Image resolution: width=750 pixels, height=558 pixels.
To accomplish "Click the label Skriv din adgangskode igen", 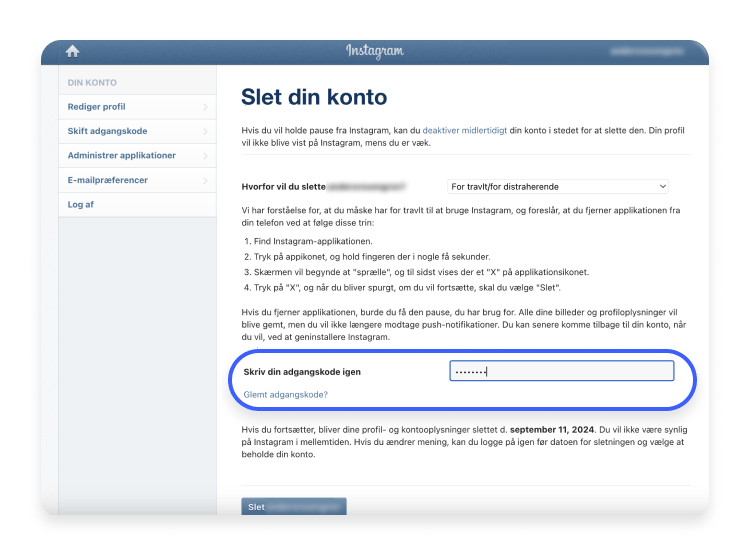I will pyautogui.click(x=302, y=372).
